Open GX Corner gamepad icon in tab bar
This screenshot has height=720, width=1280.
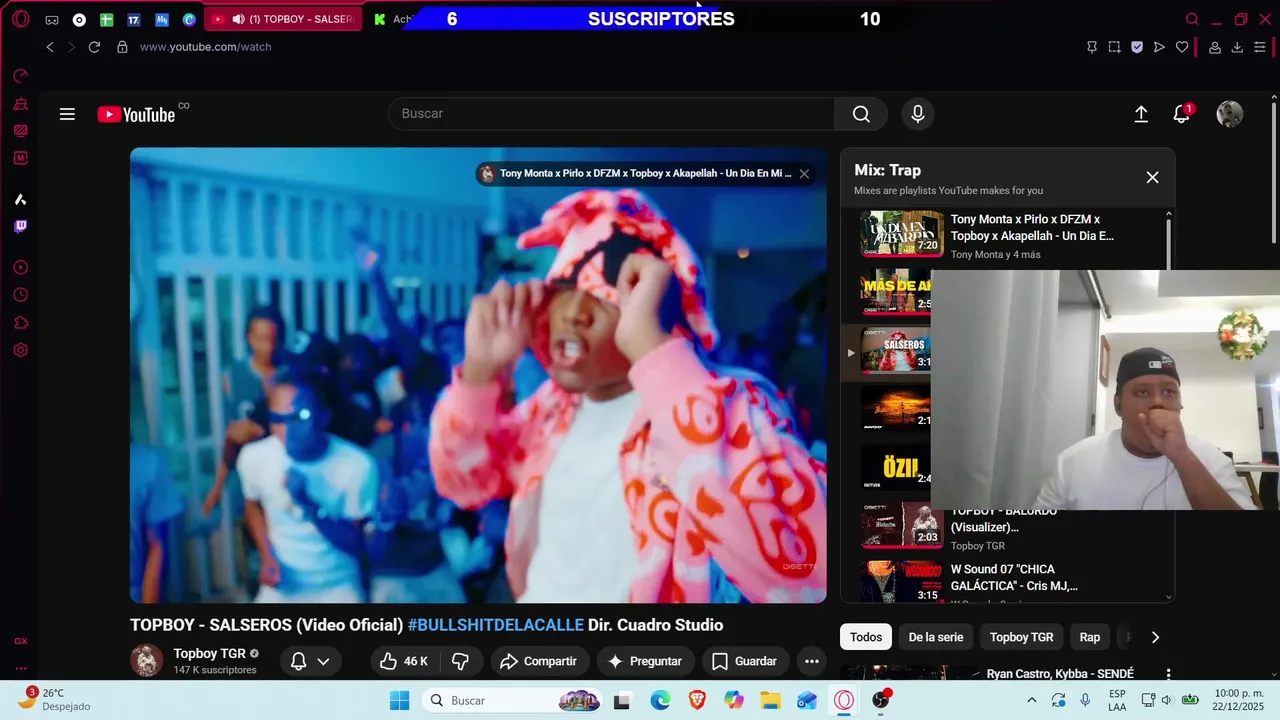52,20
